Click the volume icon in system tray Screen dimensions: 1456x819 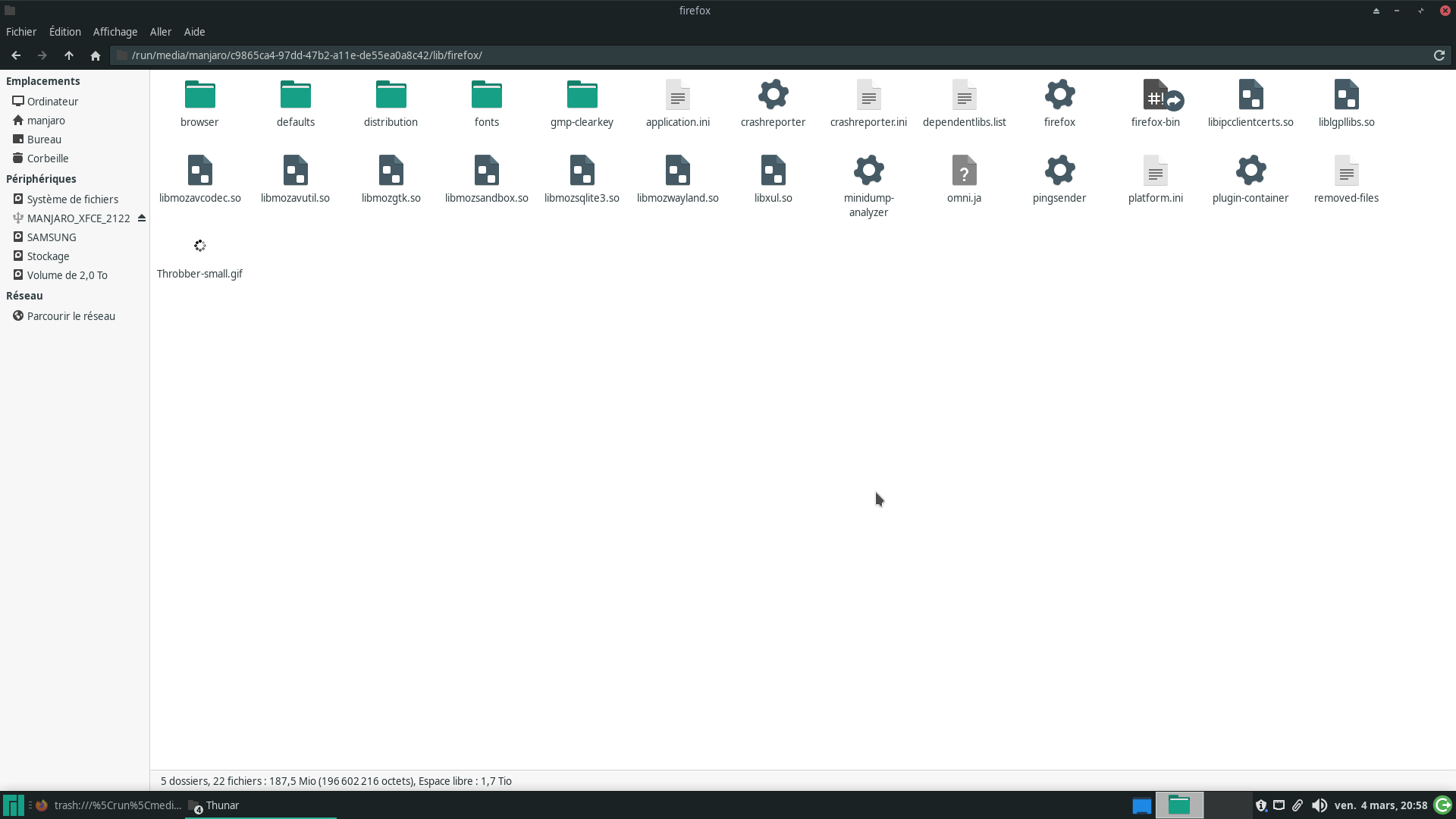[x=1319, y=805]
